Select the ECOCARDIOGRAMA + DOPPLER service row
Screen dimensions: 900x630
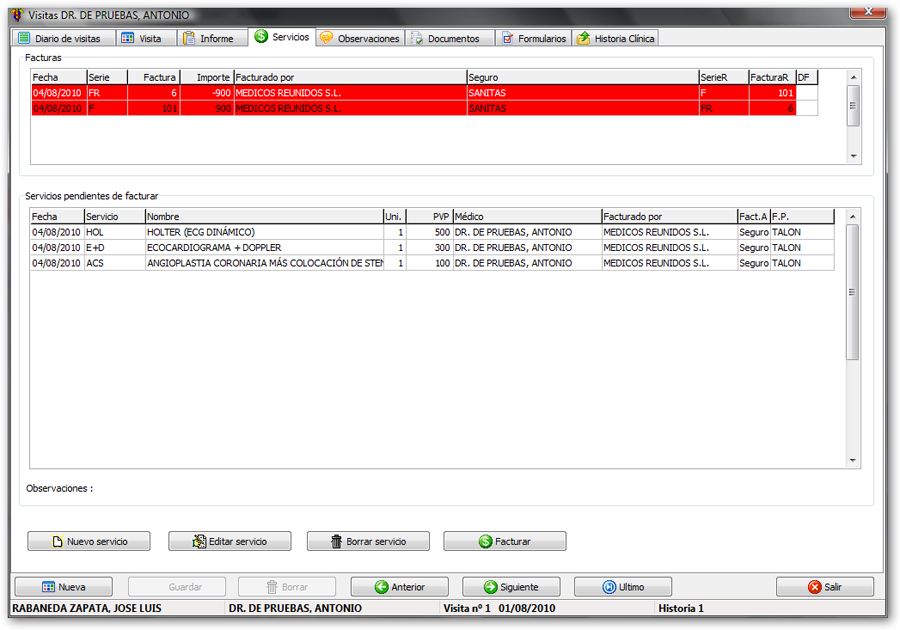point(264,247)
